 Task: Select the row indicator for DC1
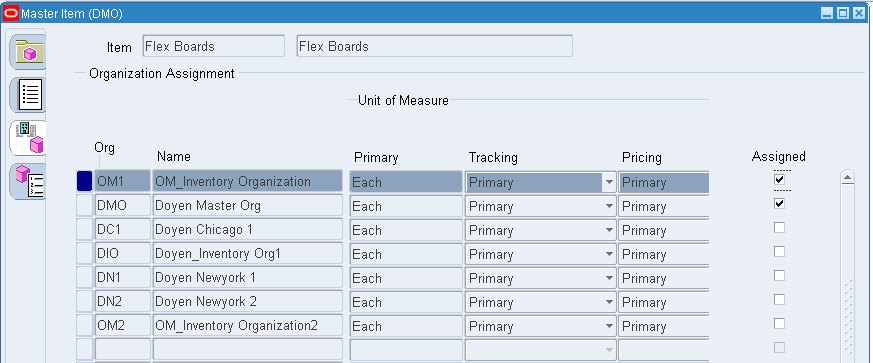[x=84, y=229]
